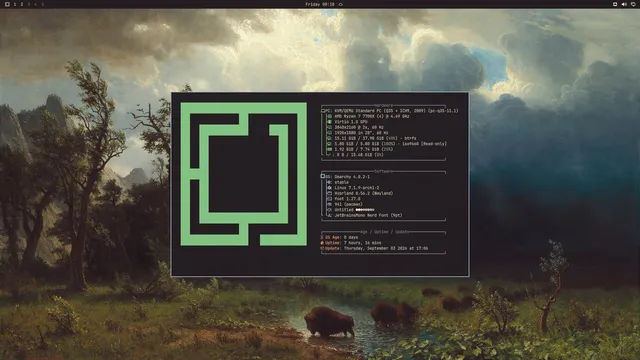Open the volume speaker icon in the top bar

click(x=624, y=4)
